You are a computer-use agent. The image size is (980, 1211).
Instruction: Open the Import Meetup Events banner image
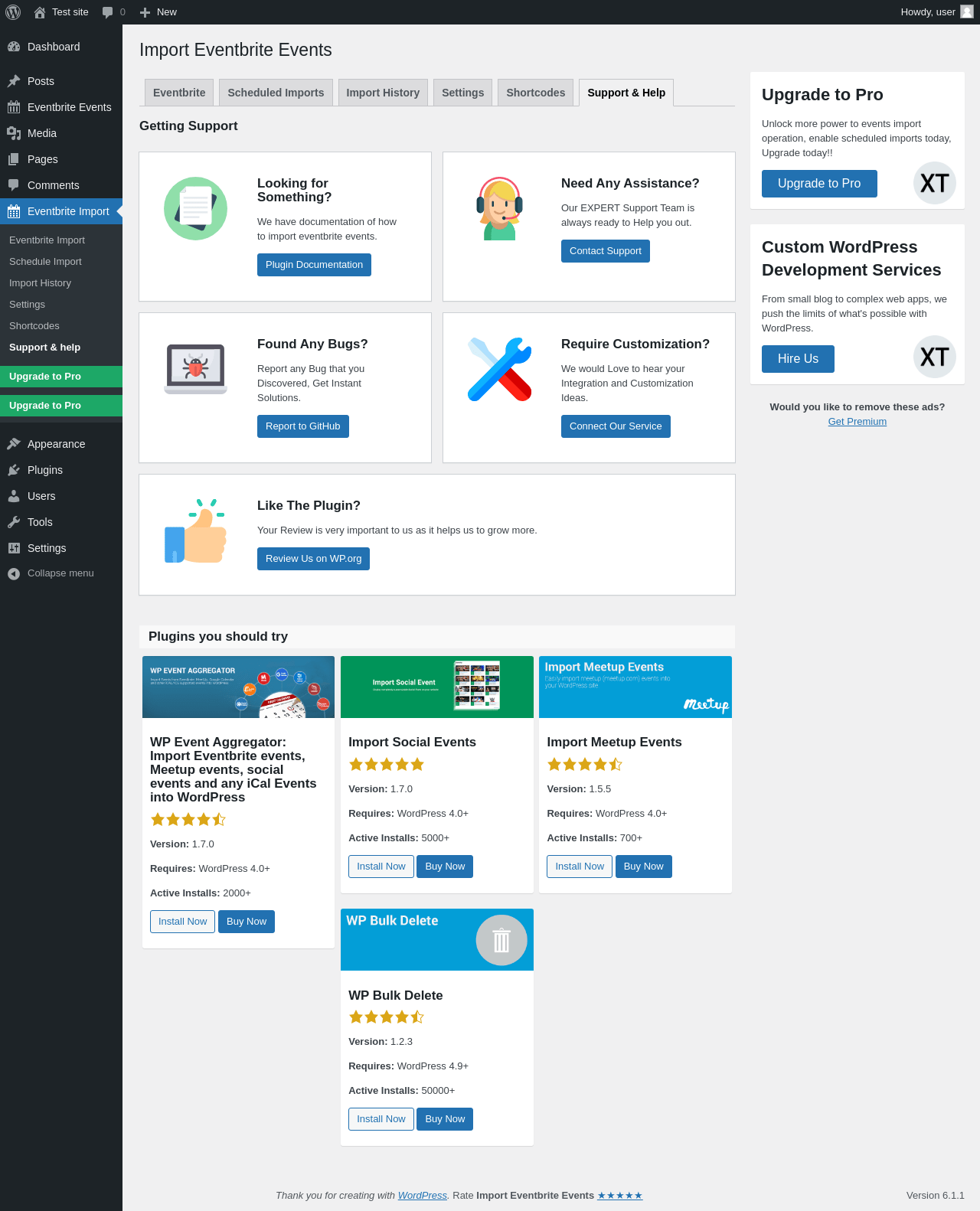(x=635, y=687)
